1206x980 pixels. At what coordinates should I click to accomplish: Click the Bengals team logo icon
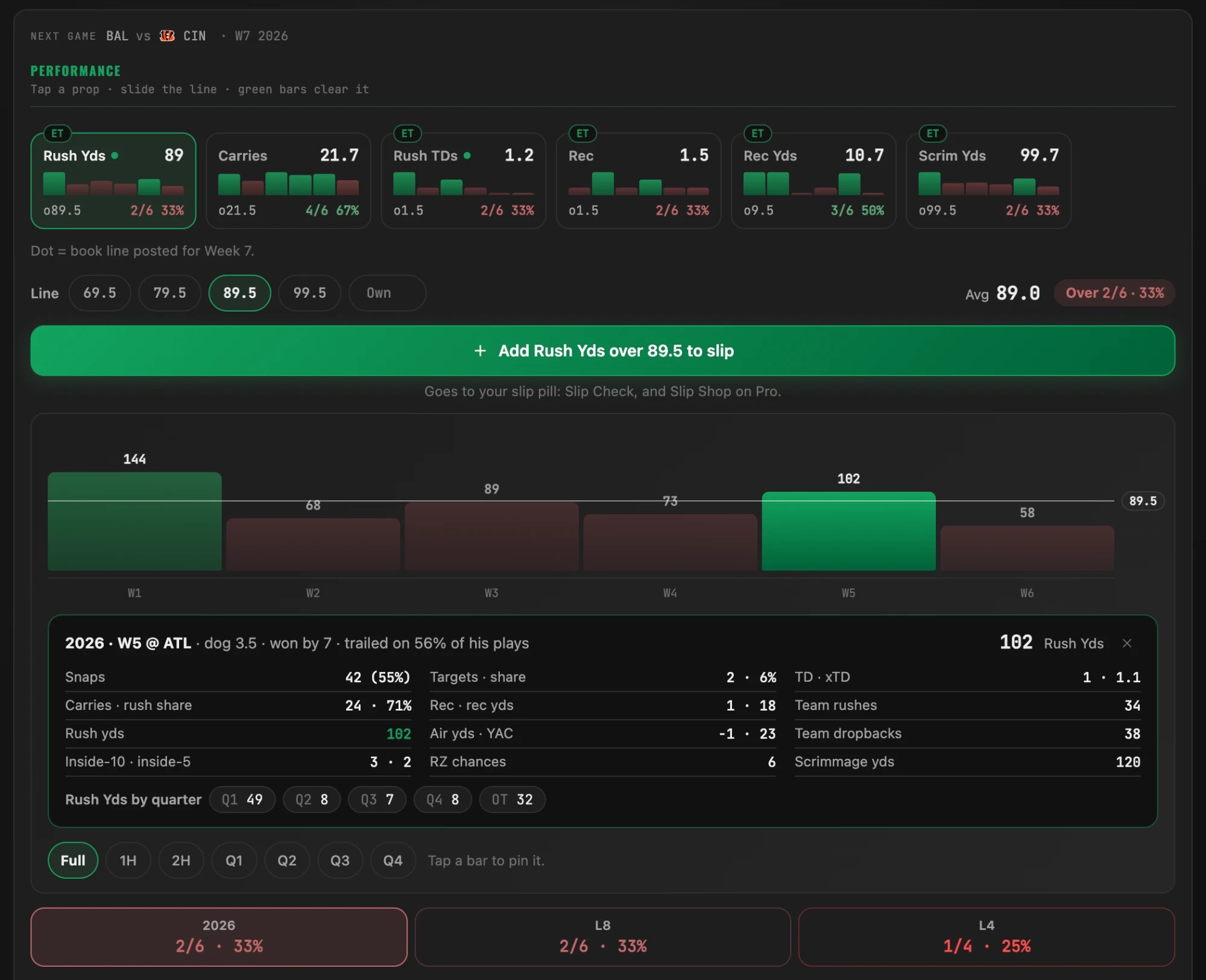click(167, 36)
